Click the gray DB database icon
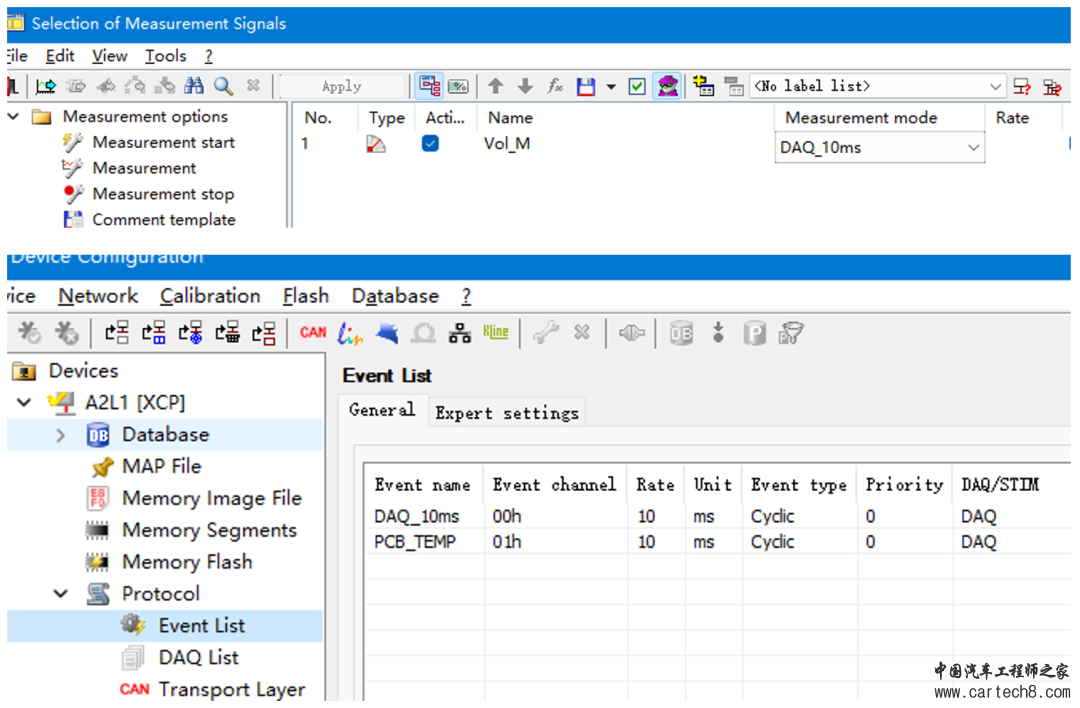Image resolution: width=1080 pixels, height=708 pixels. [x=681, y=333]
